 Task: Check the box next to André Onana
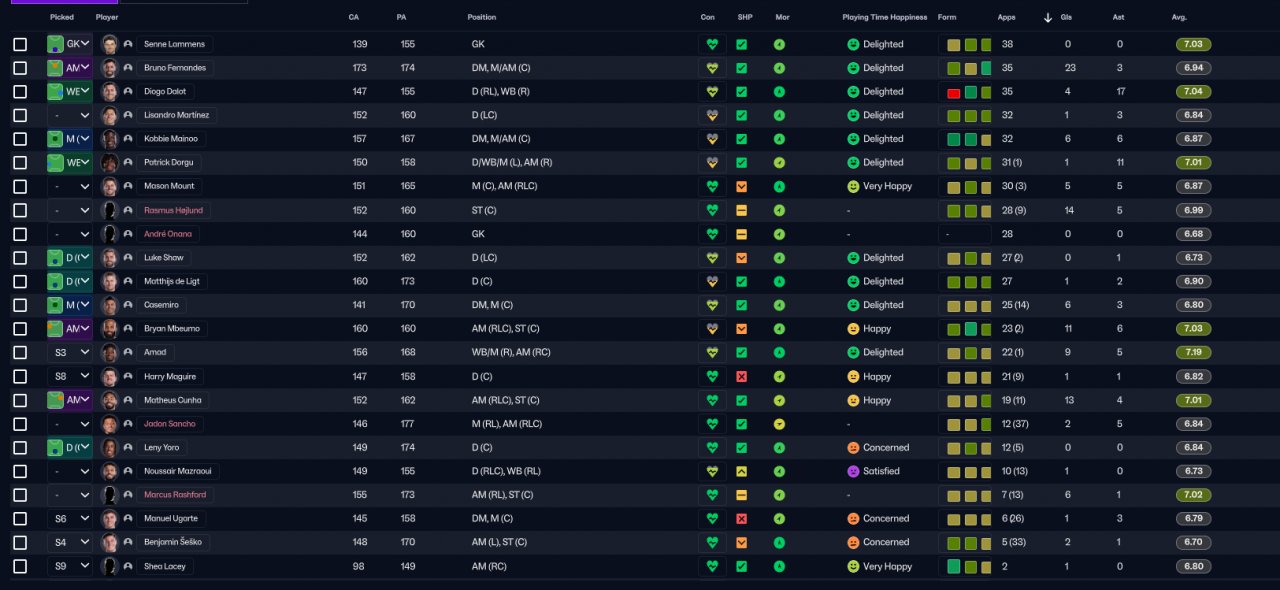[x=20, y=234]
